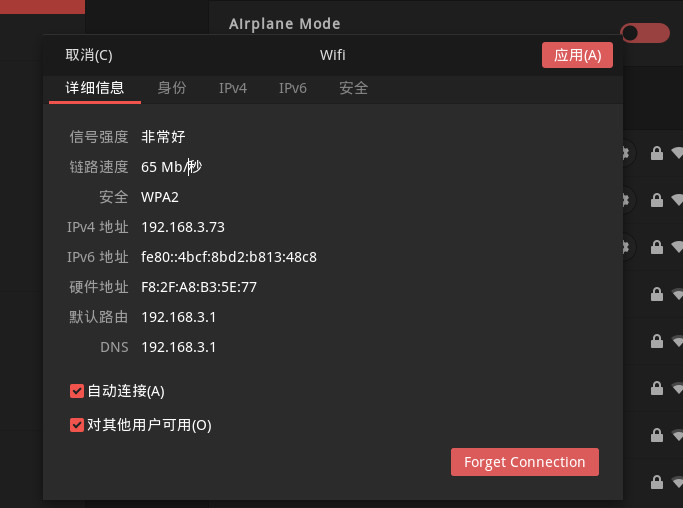The width and height of the screenshot is (683, 508).
Task: Click the 取消(C) cancel button
Action: pos(89,55)
